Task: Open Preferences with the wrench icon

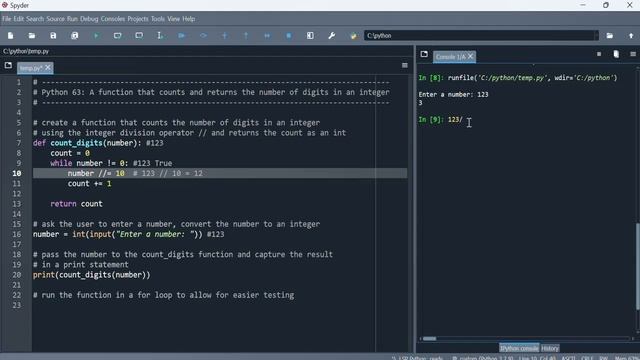Action: click(x=332, y=36)
